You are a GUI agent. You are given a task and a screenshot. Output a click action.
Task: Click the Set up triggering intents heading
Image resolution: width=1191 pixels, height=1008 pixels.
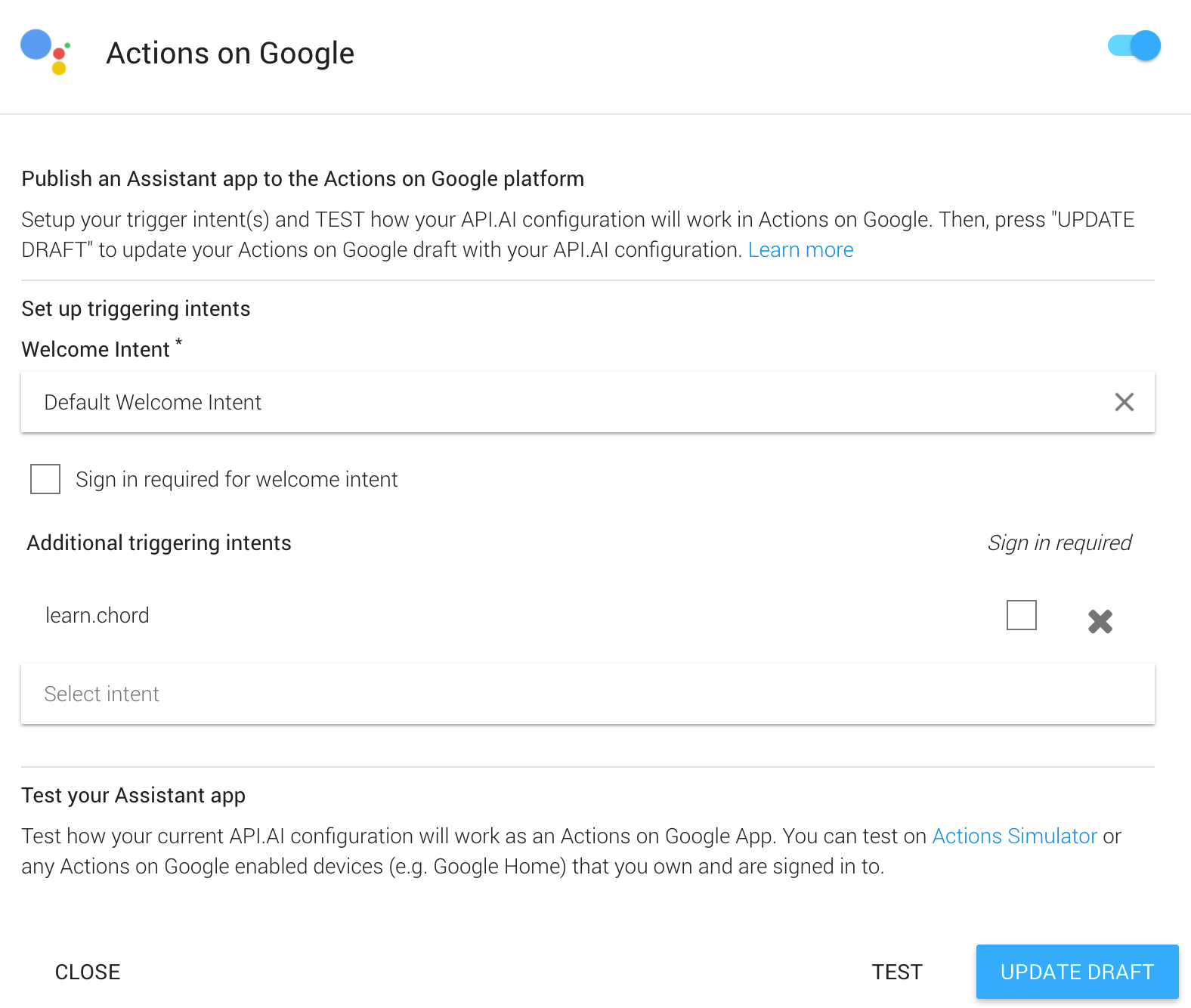[136, 309]
